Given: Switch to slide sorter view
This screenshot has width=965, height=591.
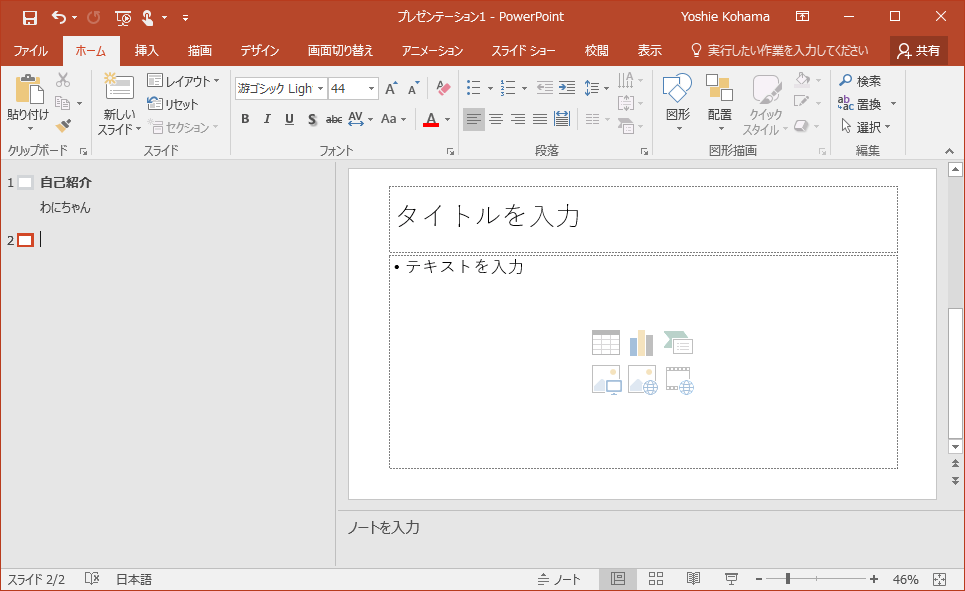Looking at the screenshot, I should [656, 579].
